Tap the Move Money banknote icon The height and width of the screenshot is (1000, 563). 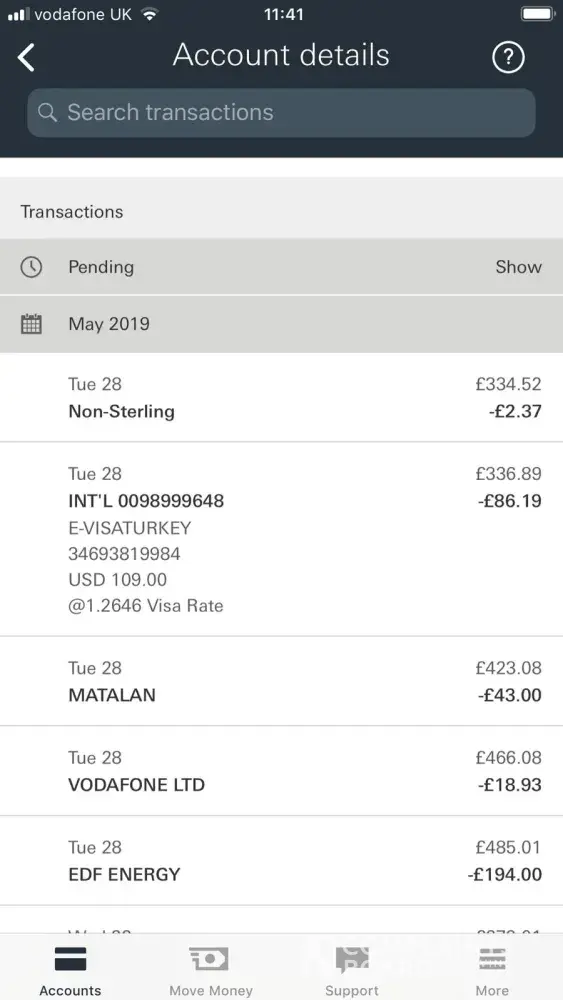(208, 959)
